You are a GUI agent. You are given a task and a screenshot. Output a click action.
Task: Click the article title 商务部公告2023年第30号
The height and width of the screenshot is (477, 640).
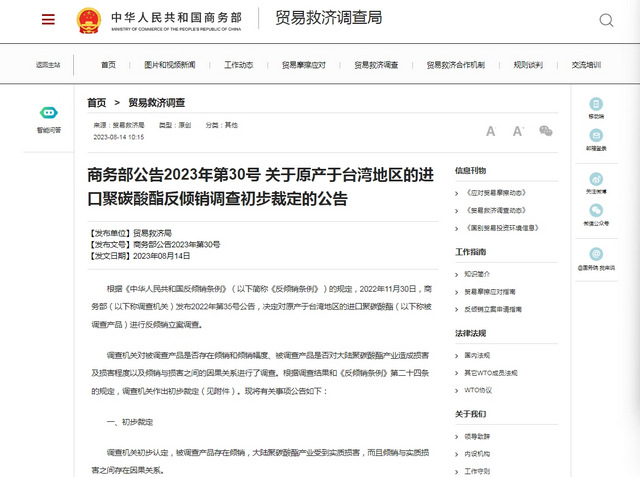tap(260, 187)
